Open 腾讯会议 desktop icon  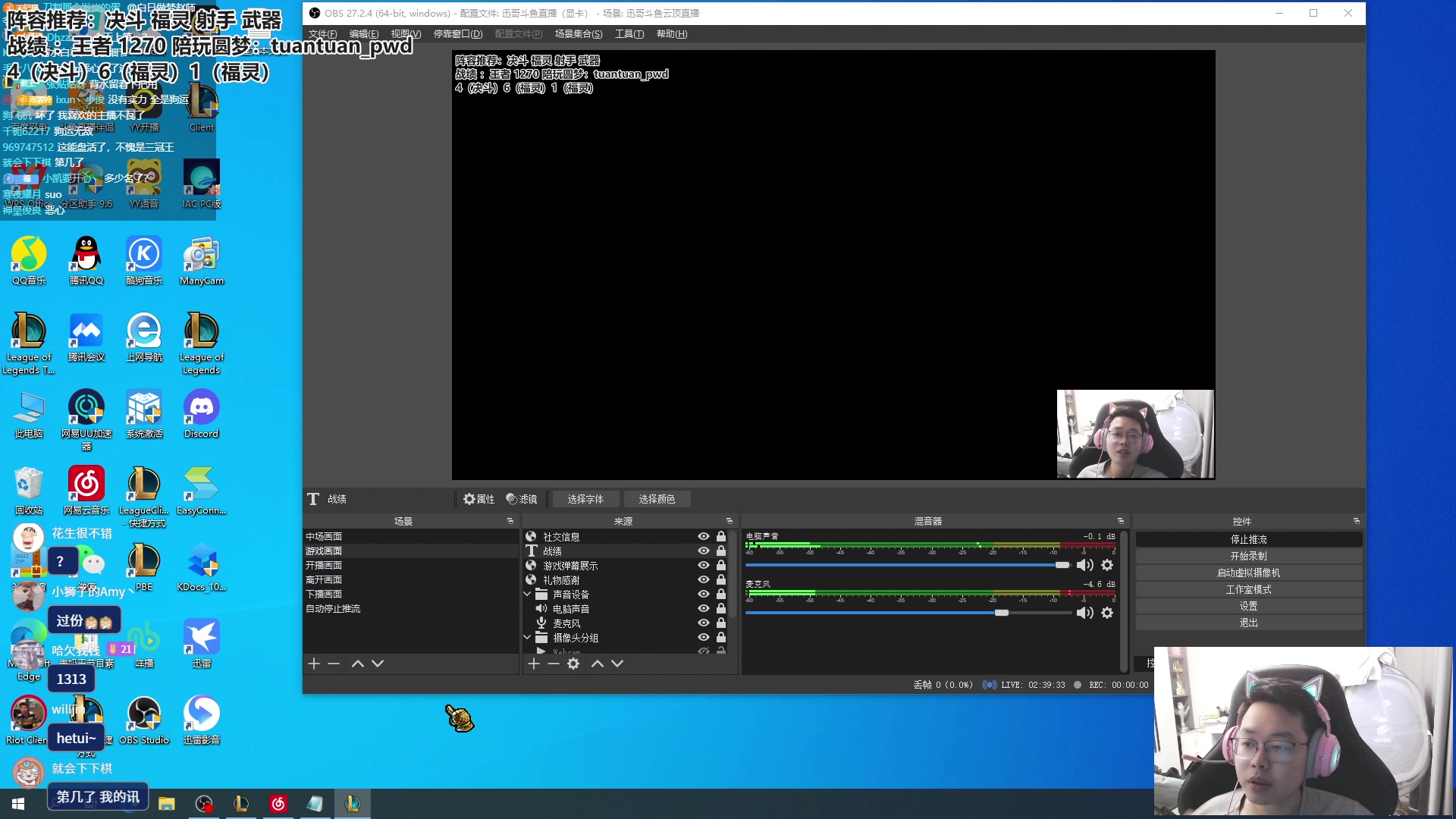pos(86,337)
